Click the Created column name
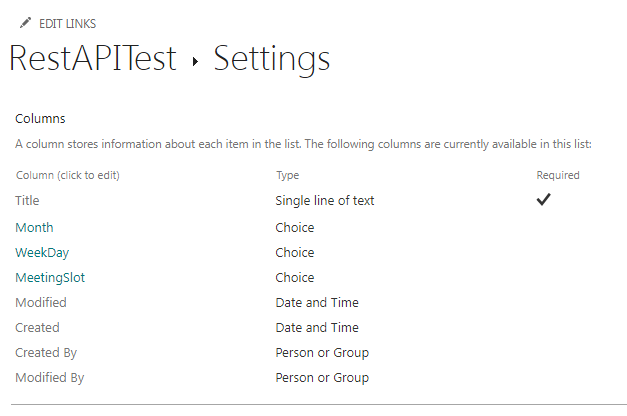This screenshot has width=627, height=416. click(37, 328)
